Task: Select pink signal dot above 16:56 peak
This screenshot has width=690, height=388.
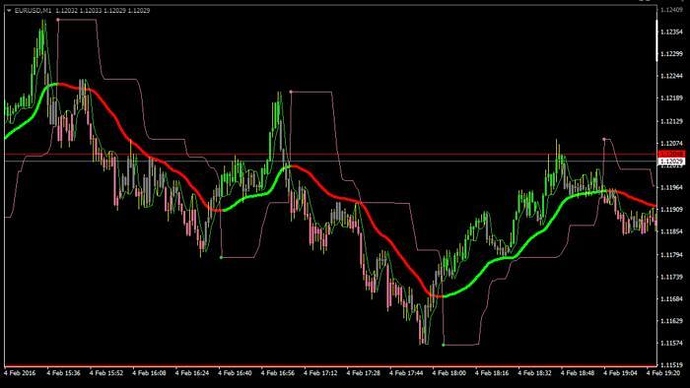Action: (291, 92)
